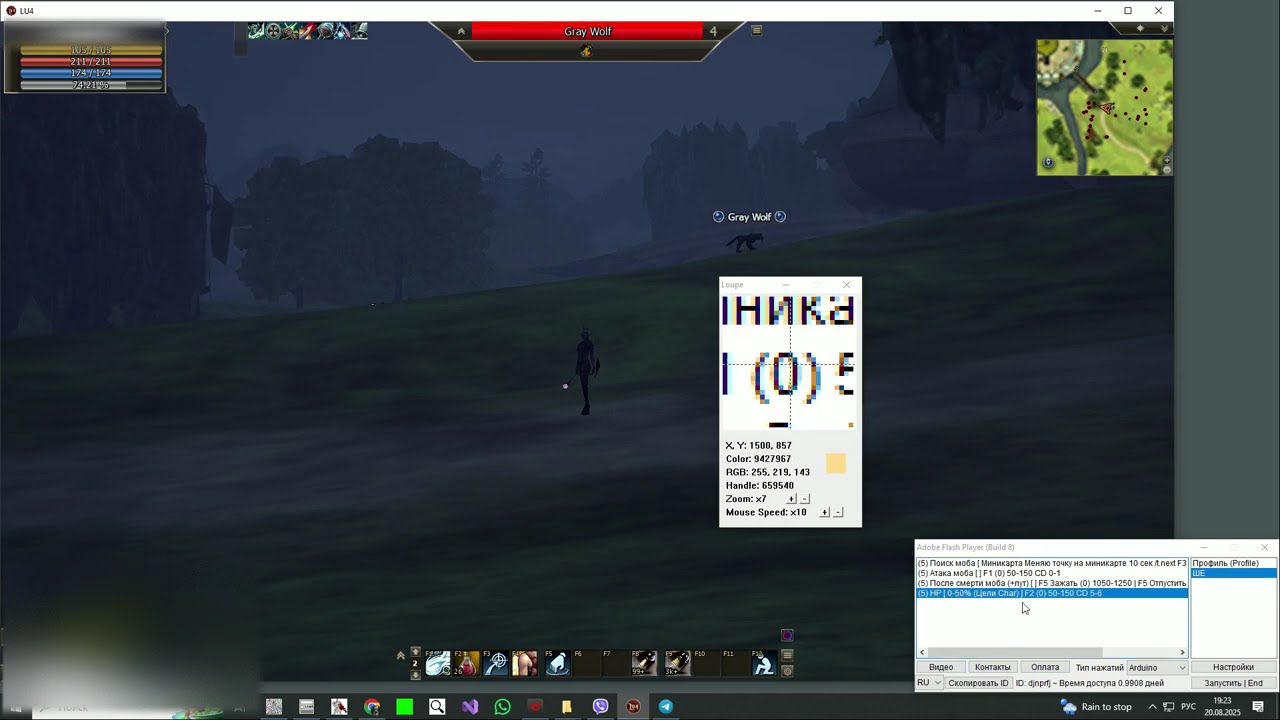Open Viber from the taskbar

point(600,707)
